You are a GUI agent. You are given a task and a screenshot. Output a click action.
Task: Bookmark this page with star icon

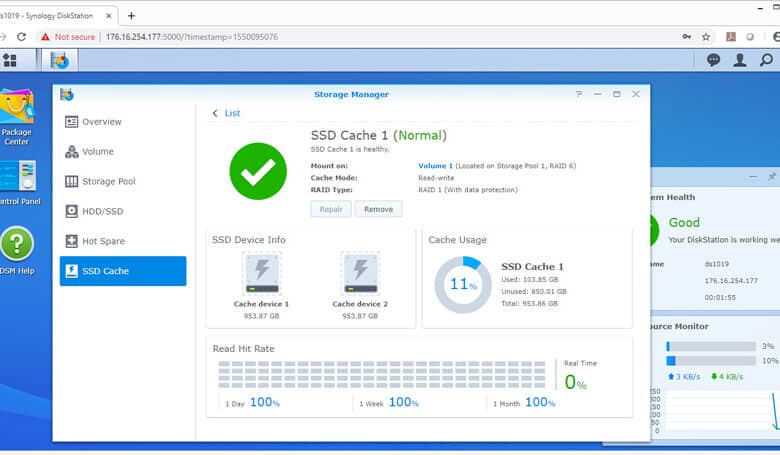[705, 37]
